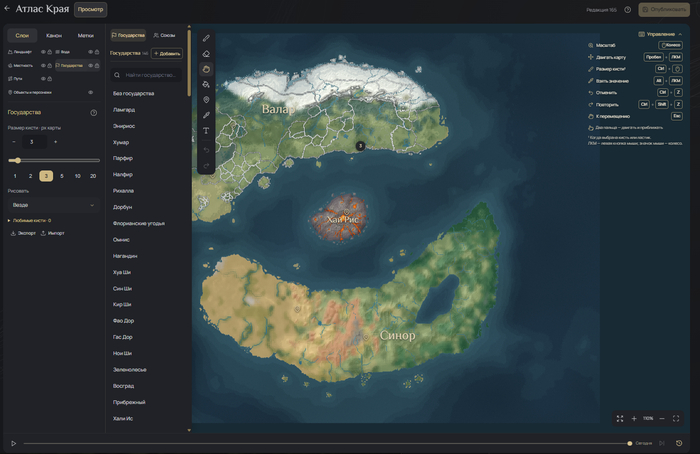Viewport: 700px width, 454px height.
Task: Select the eyedropper pick-value tool
Action: [206, 115]
